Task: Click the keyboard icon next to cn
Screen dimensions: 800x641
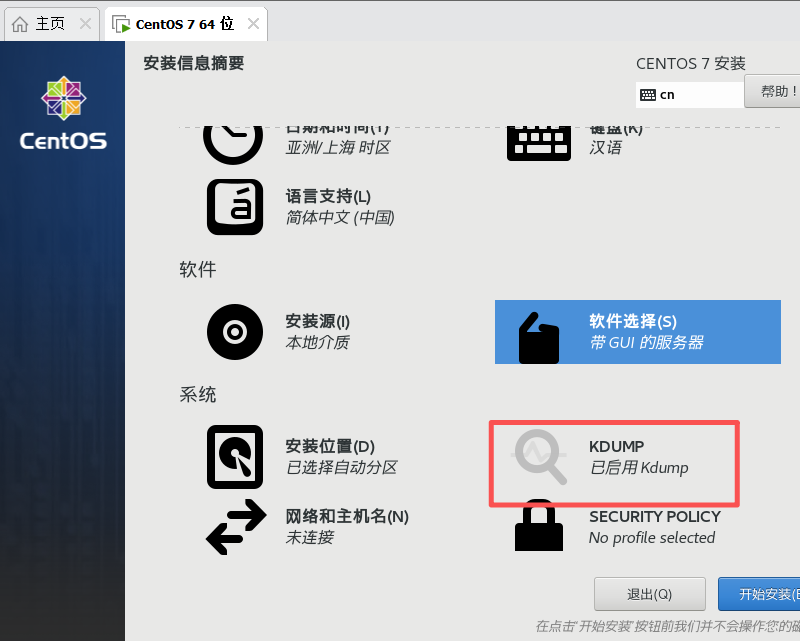Action: pyautogui.click(x=647, y=95)
